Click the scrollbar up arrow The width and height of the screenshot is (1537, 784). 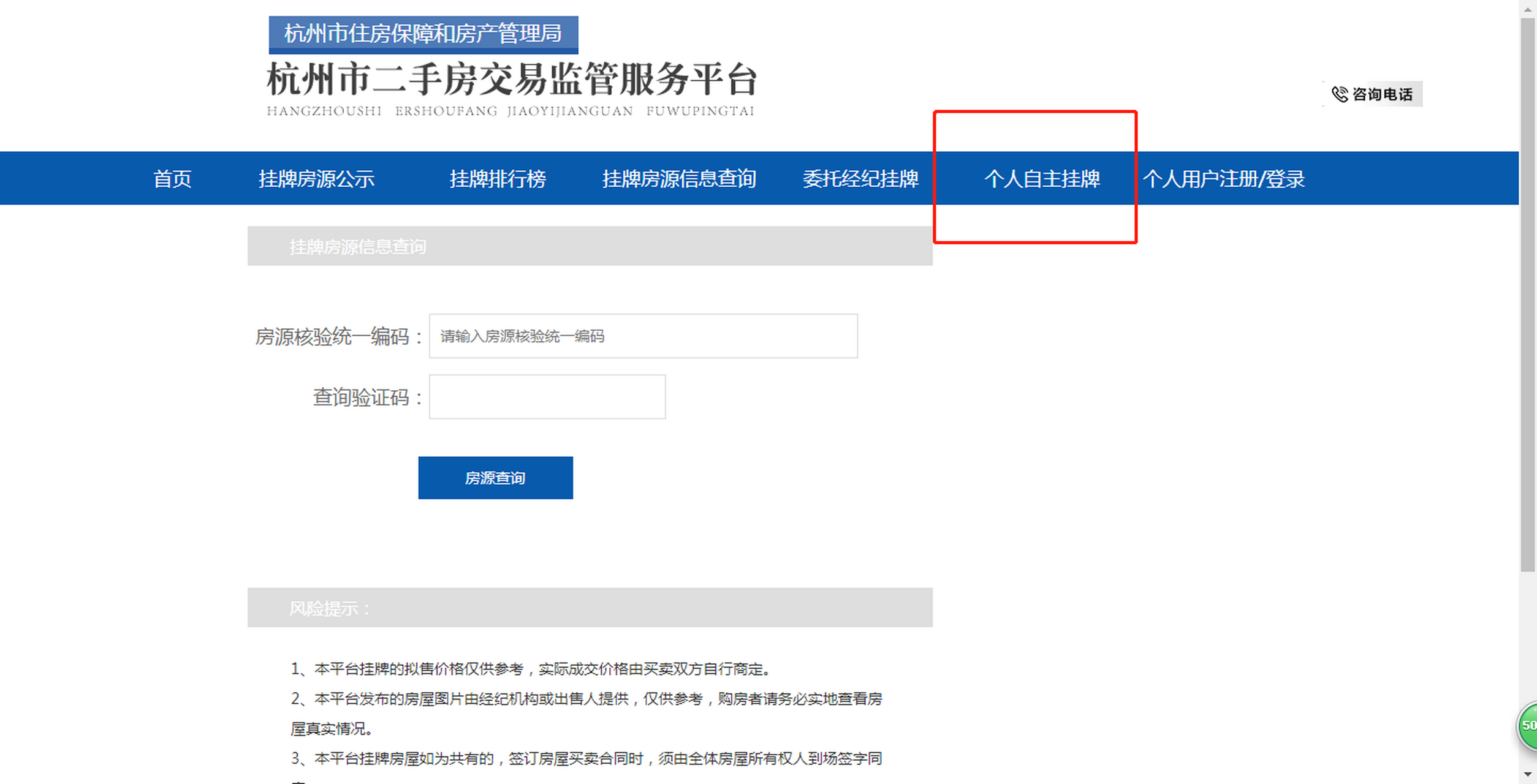[1528, 9]
